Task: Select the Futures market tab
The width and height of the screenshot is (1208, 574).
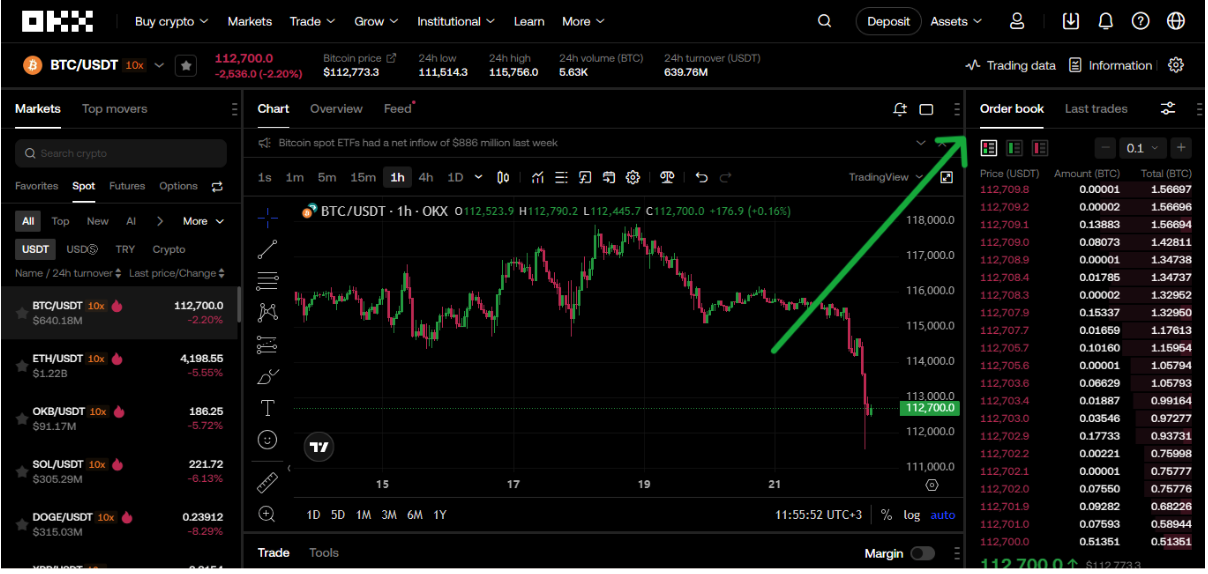Action: click(x=127, y=186)
